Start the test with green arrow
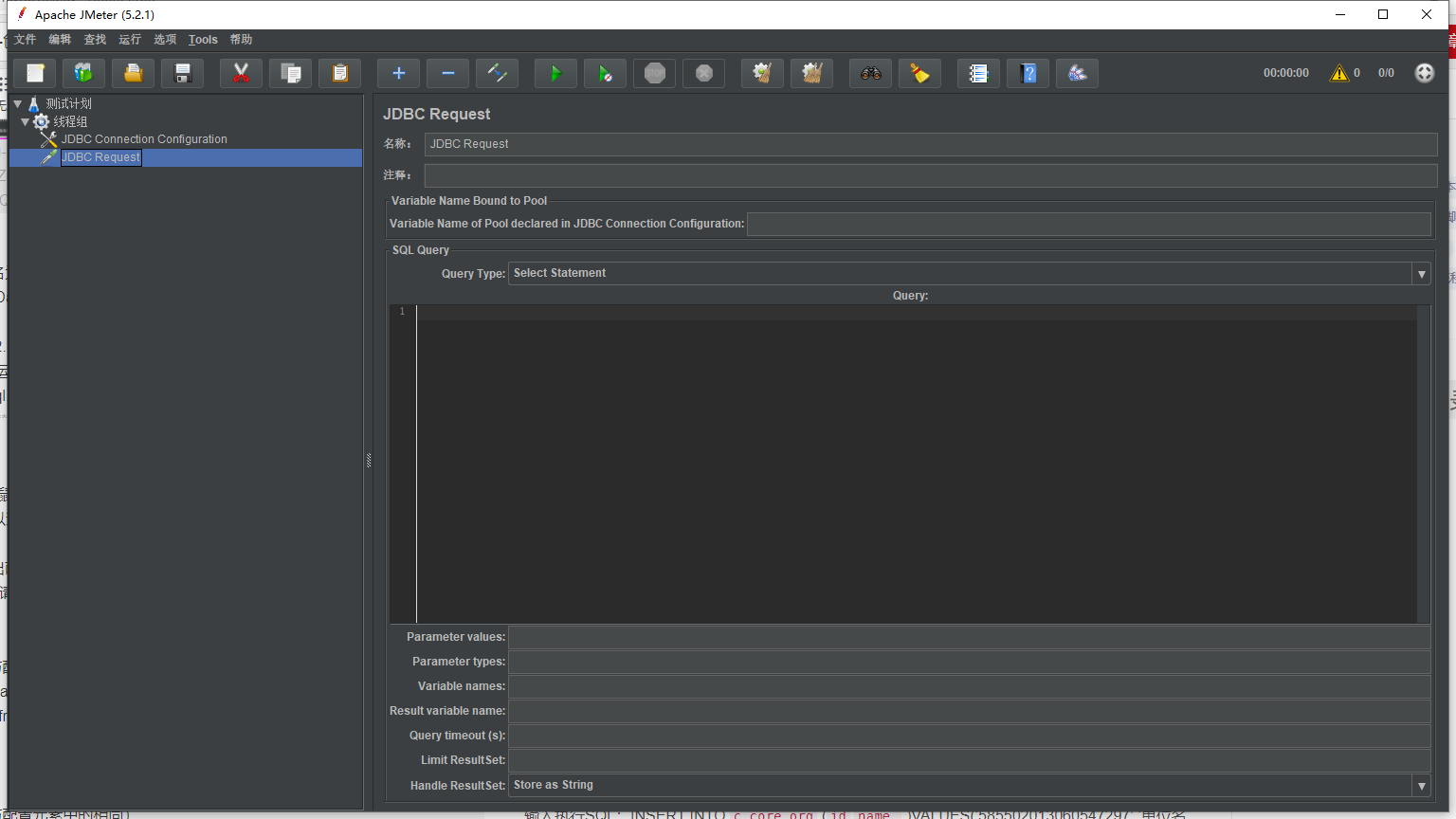This screenshot has height=819, width=1456. pos(556,73)
